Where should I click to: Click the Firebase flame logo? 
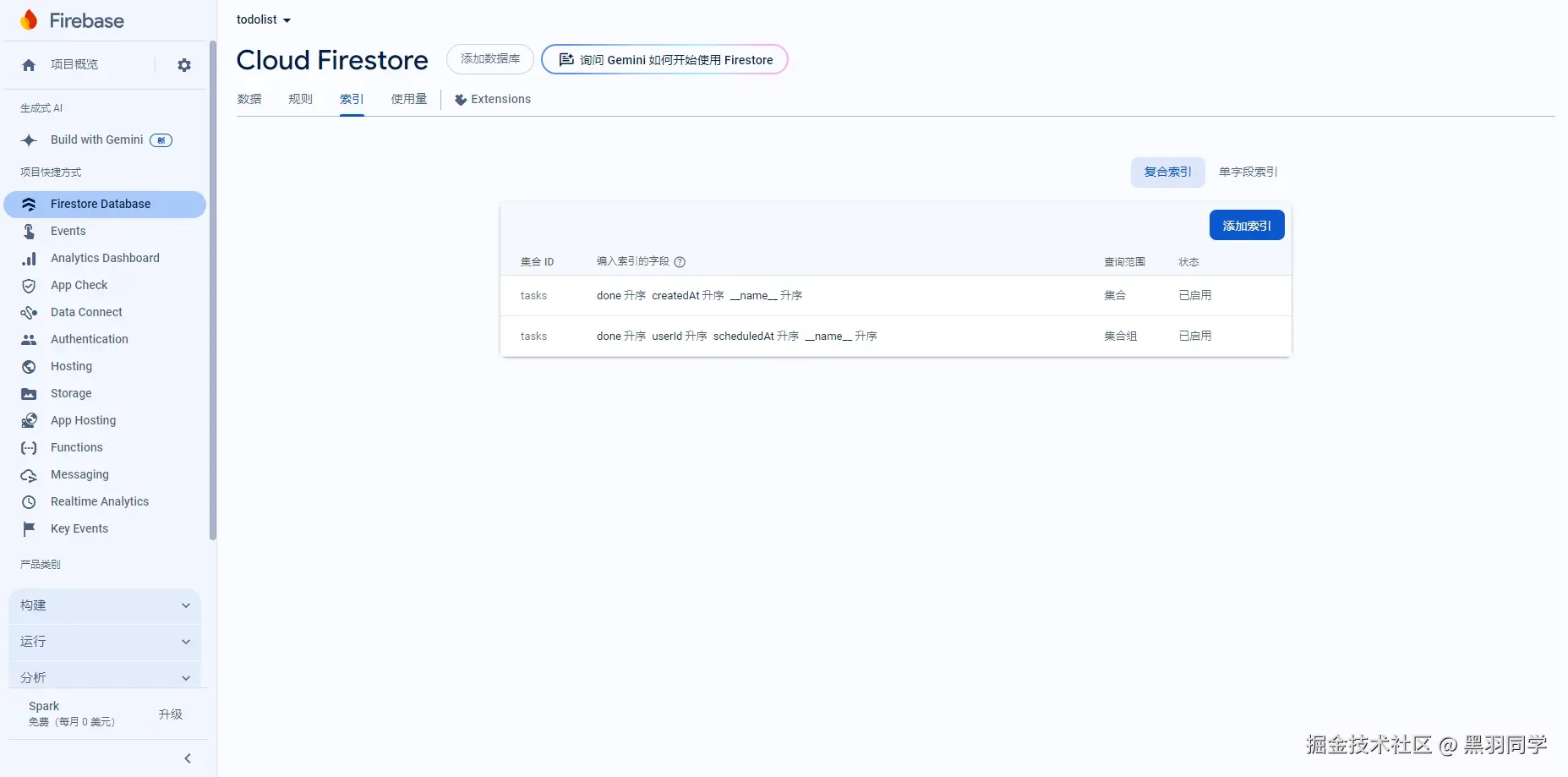(x=29, y=20)
